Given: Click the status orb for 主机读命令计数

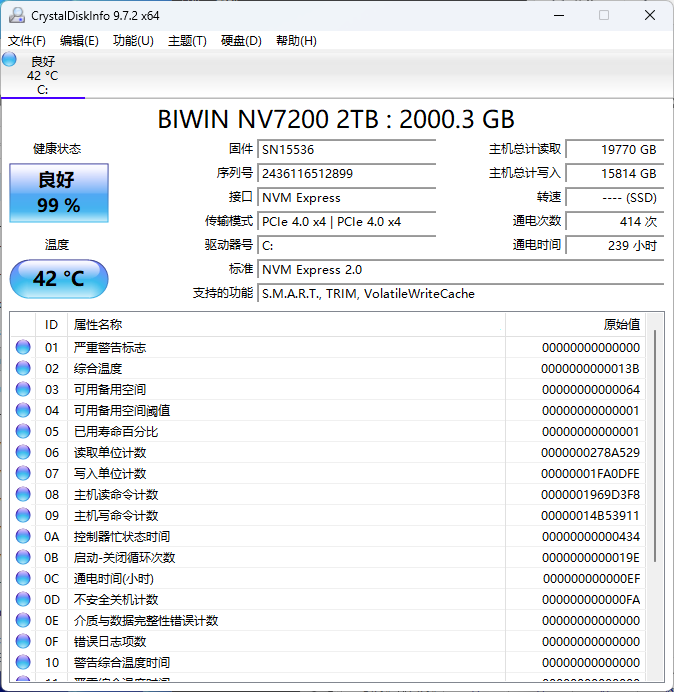Looking at the screenshot, I should tap(23, 494).
